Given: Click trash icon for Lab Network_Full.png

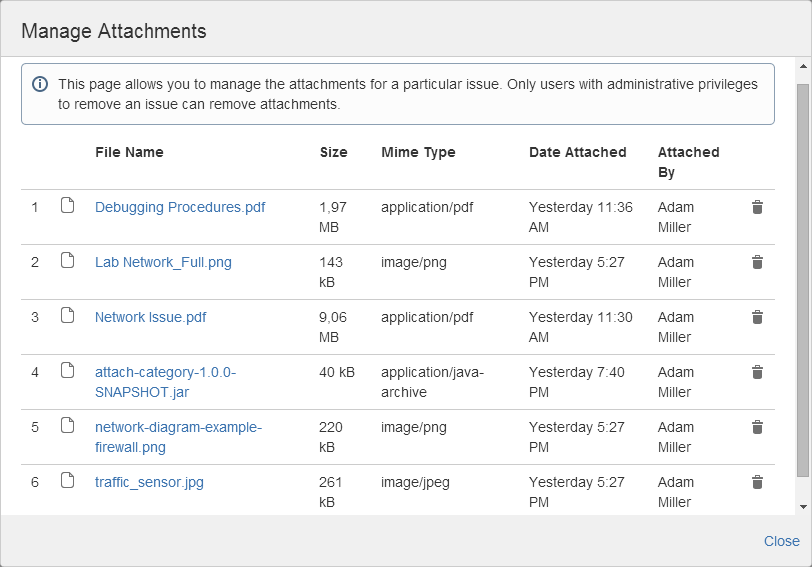Looking at the screenshot, I should click(757, 262).
